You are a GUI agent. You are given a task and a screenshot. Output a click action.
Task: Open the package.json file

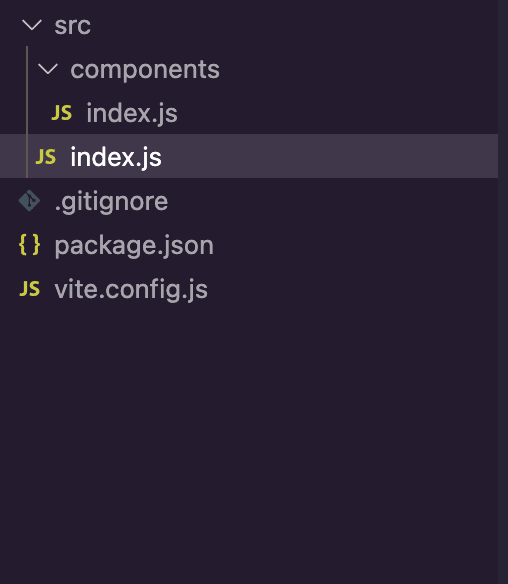coord(134,246)
